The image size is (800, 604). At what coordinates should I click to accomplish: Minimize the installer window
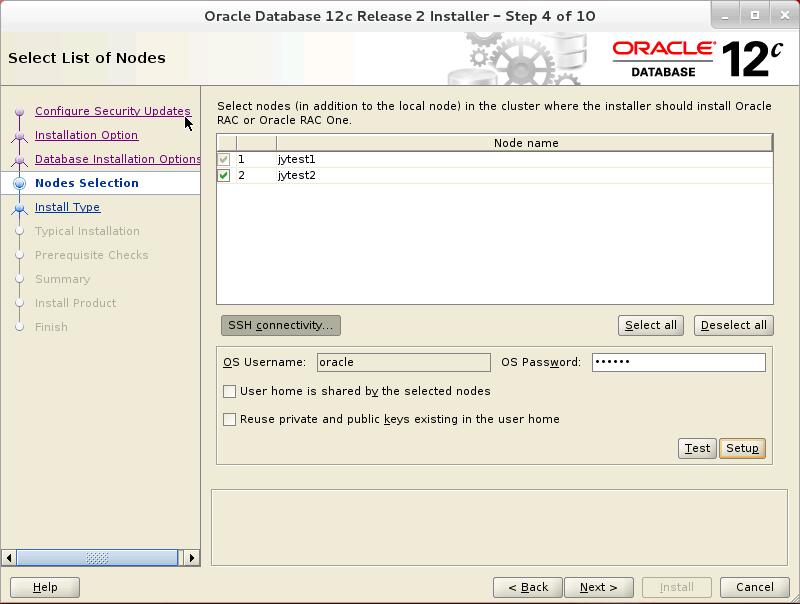click(725, 16)
